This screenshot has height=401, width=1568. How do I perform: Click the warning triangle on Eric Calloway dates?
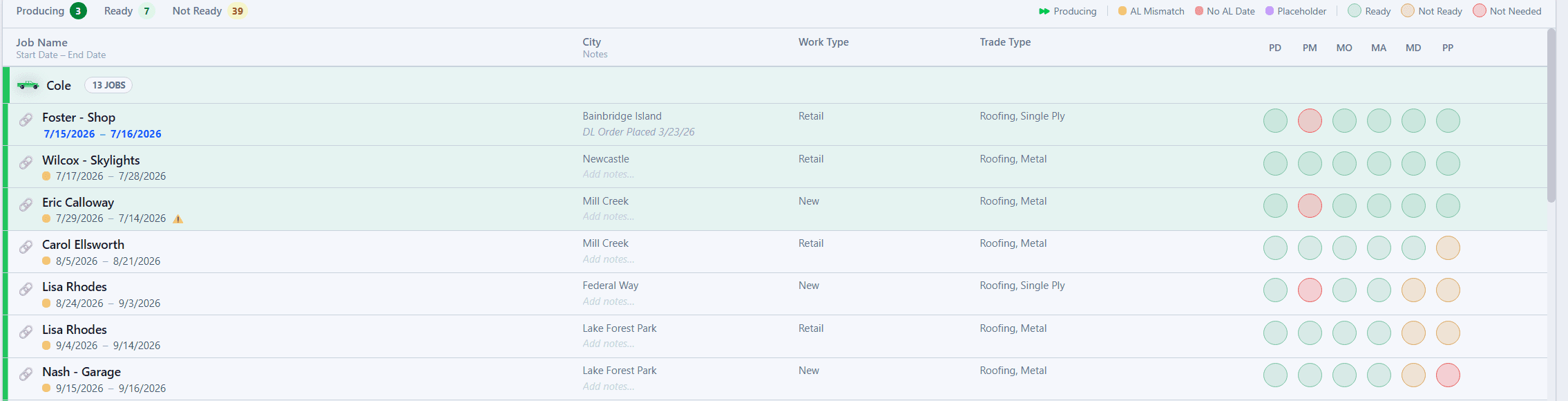click(x=178, y=219)
